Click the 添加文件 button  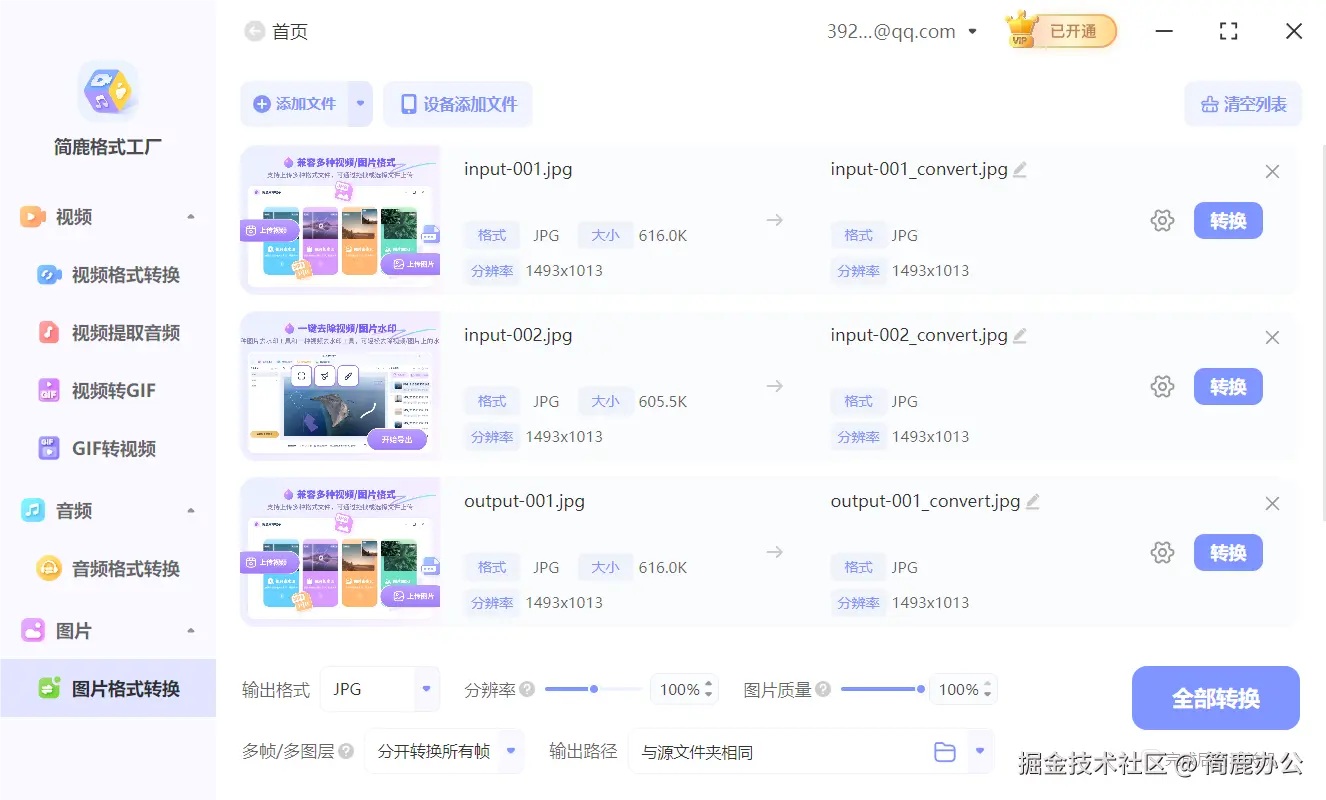point(293,104)
